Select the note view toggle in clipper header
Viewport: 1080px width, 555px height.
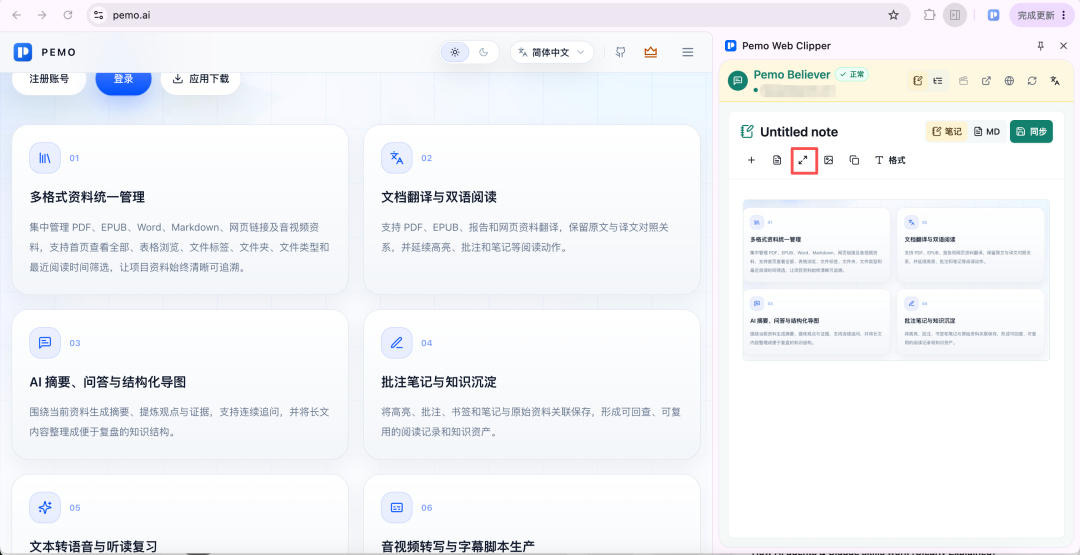917,81
